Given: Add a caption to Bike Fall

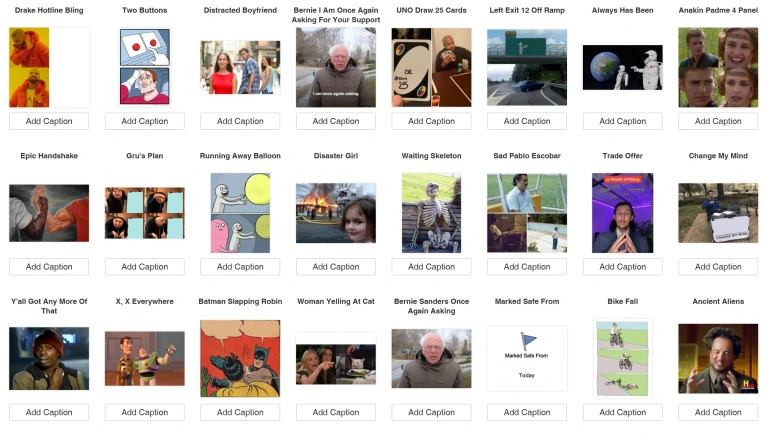Looking at the screenshot, I should coord(623,412).
